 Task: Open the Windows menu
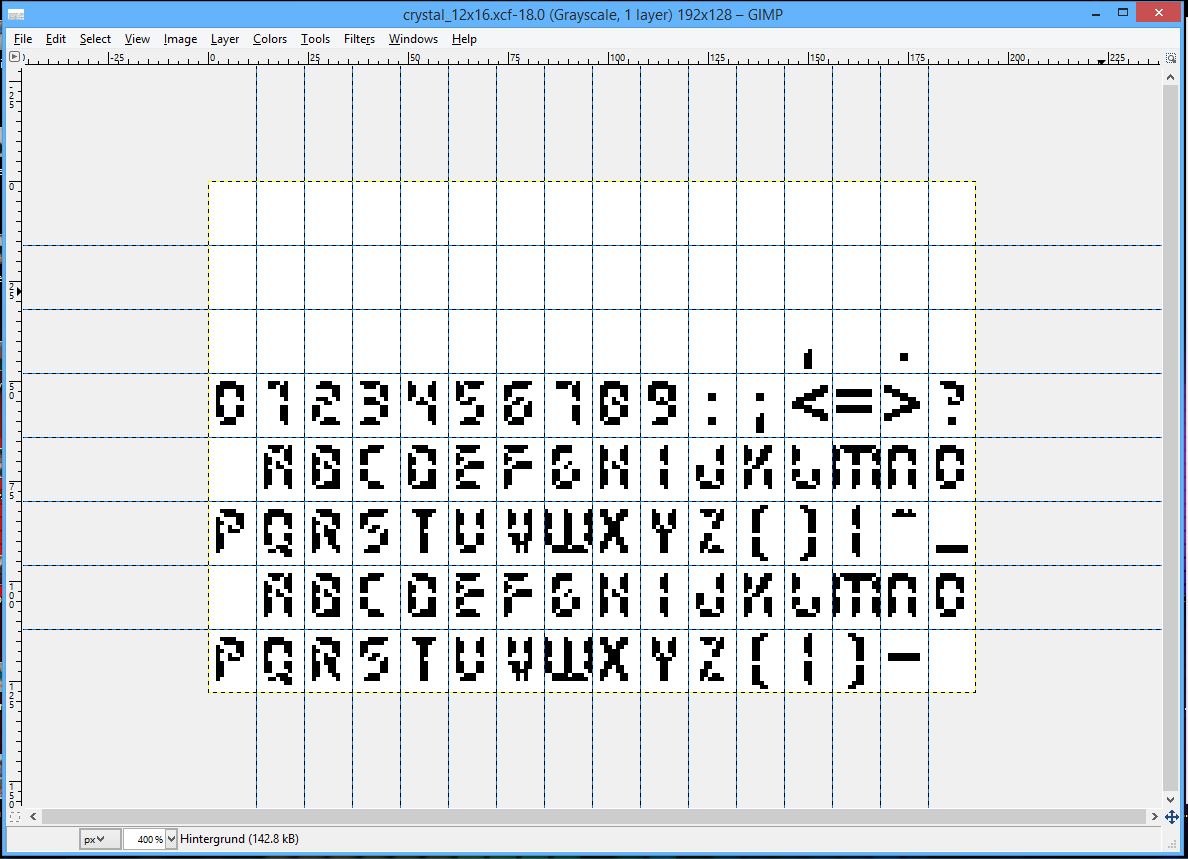coord(413,39)
